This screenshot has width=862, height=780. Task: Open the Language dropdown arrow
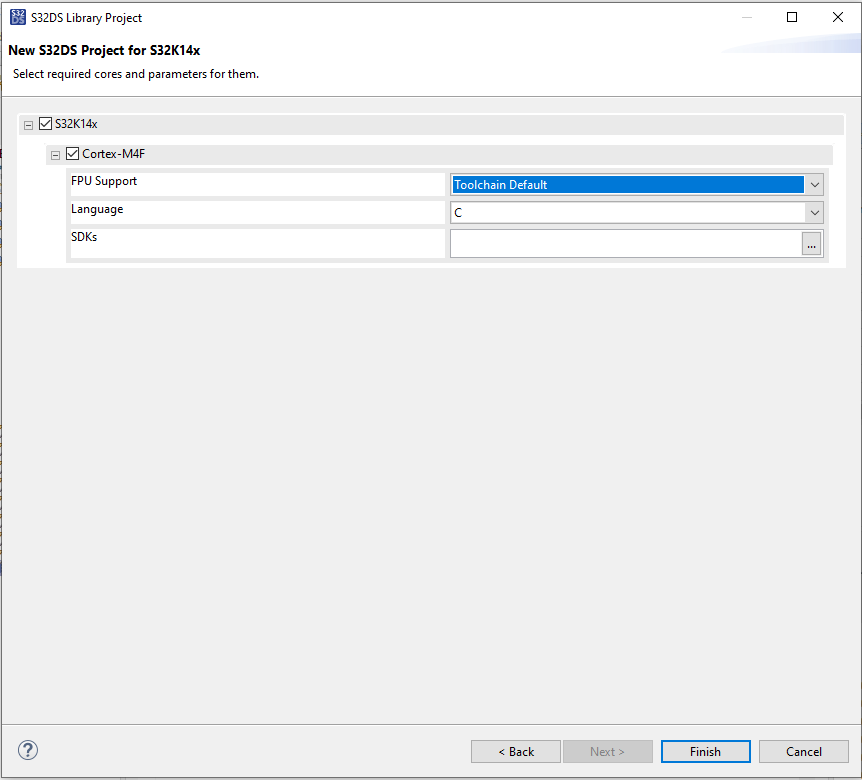(x=815, y=213)
